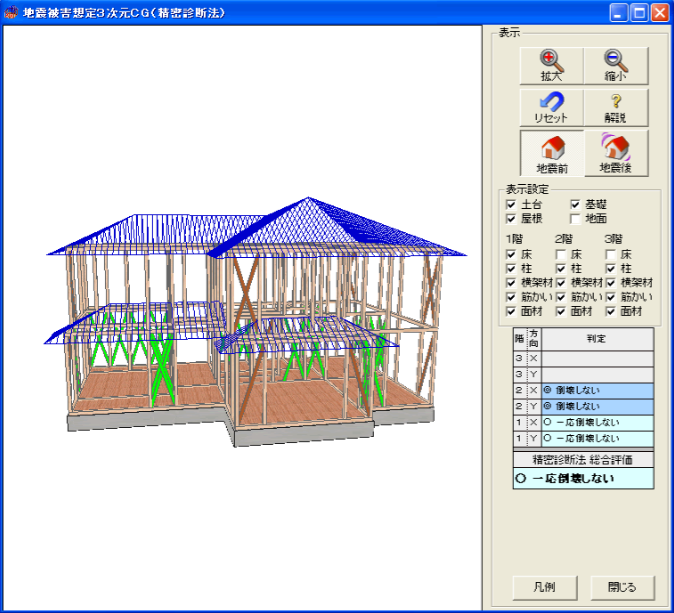Screen dimensions: 674x613
Task: Click the 精密診断法 総合評価 header
Action: (583, 460)
